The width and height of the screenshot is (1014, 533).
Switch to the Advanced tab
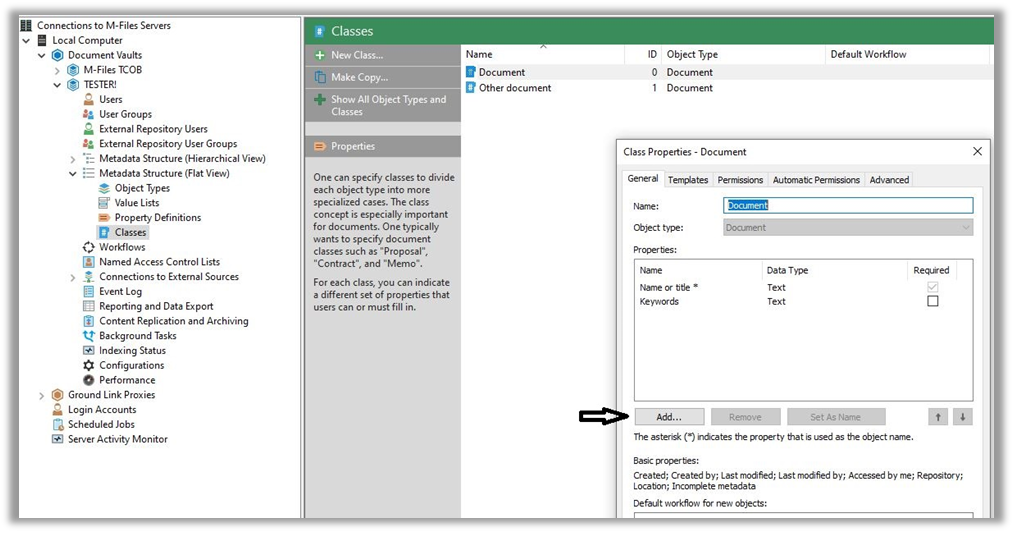[889, 180]
